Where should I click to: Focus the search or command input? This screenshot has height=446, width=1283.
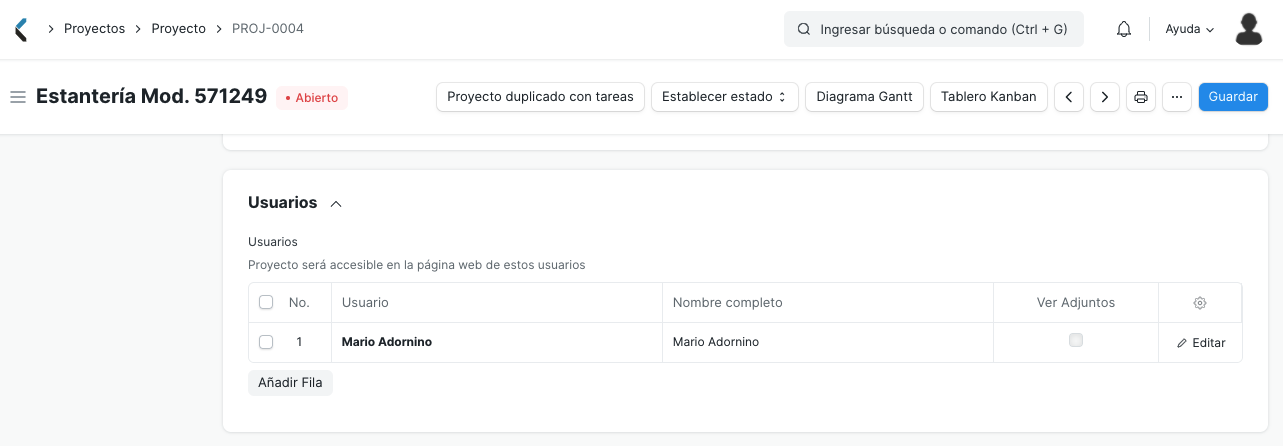[934, 30]
